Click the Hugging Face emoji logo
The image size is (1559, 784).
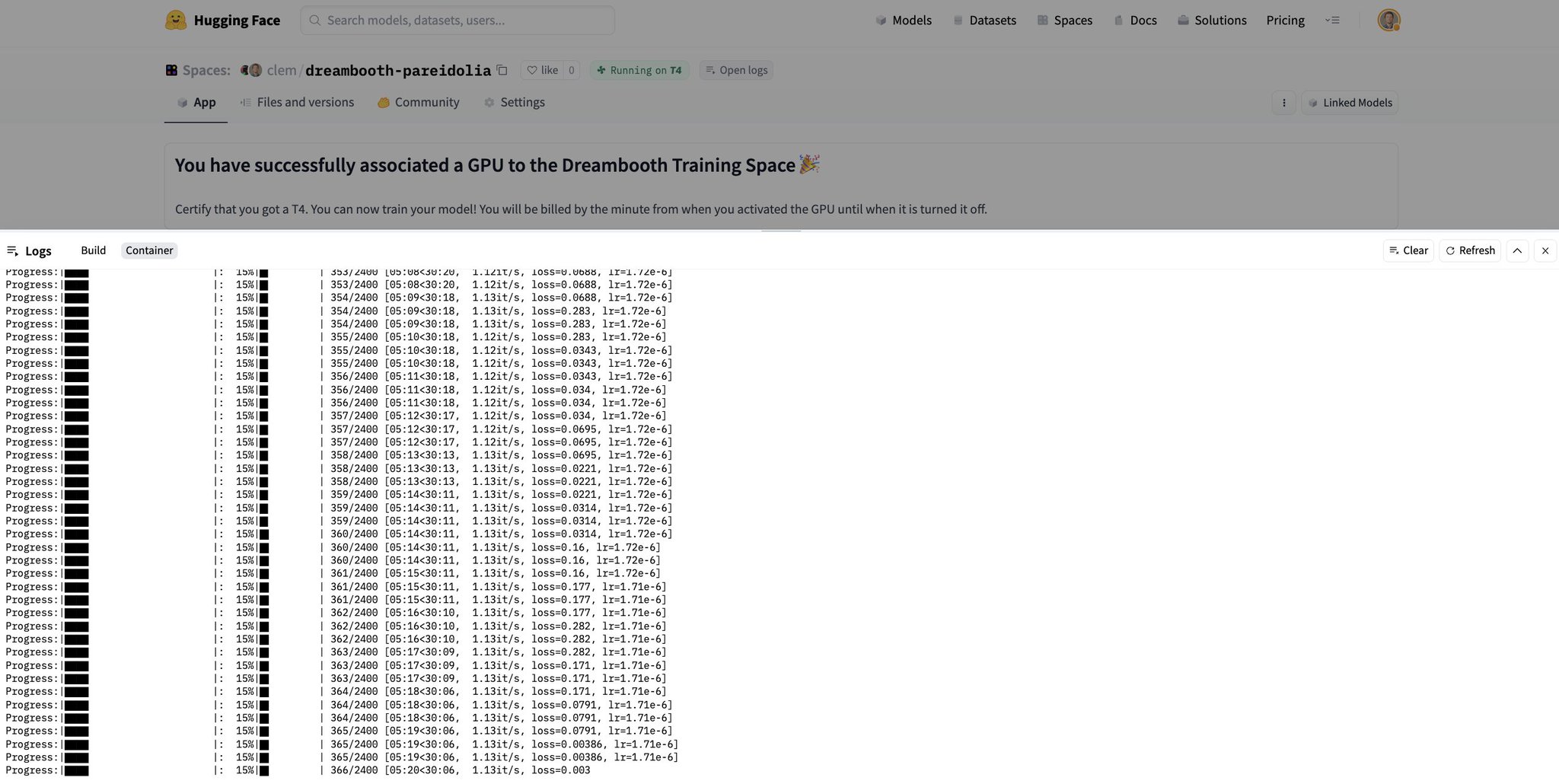pyautogui.click(x=176, y=21)
